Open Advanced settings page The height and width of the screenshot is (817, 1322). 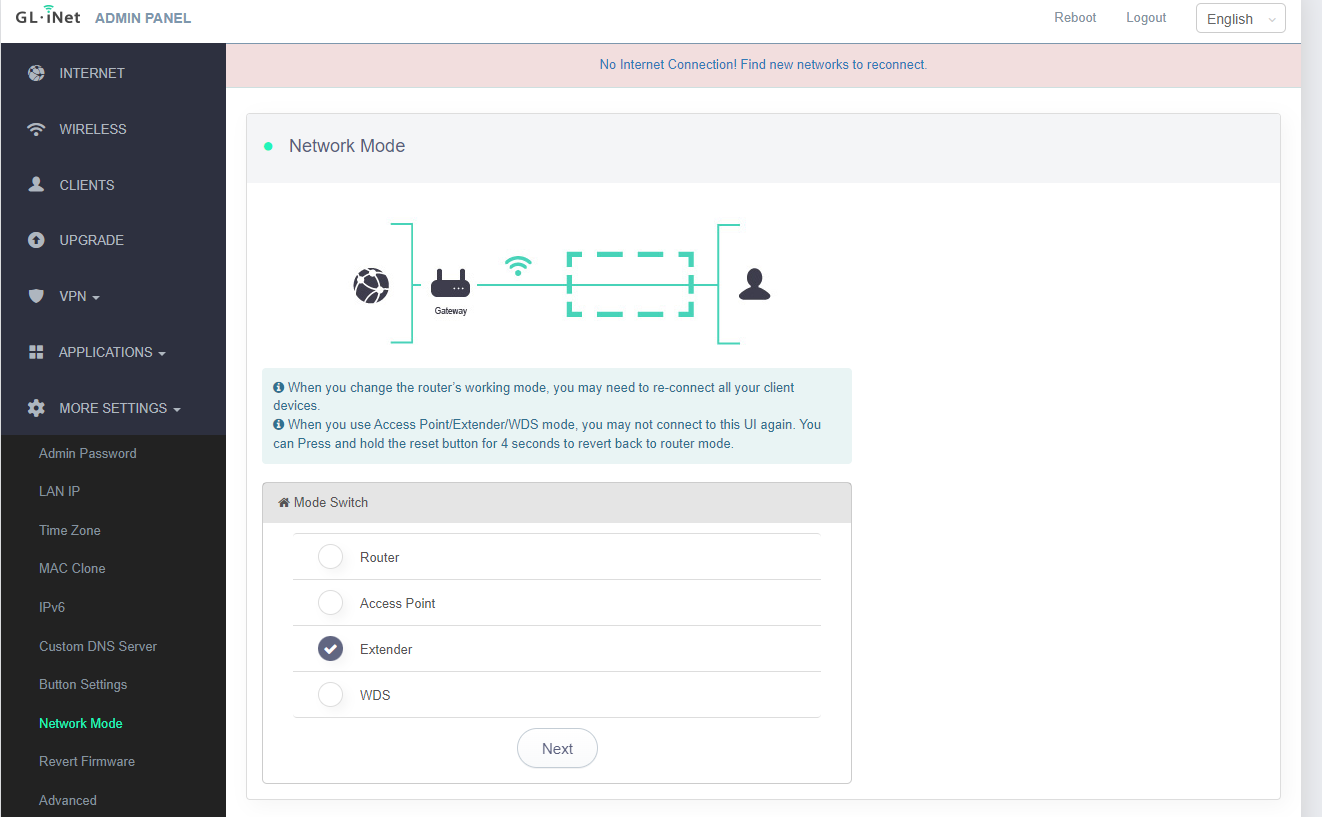click(x=68, y=800)
